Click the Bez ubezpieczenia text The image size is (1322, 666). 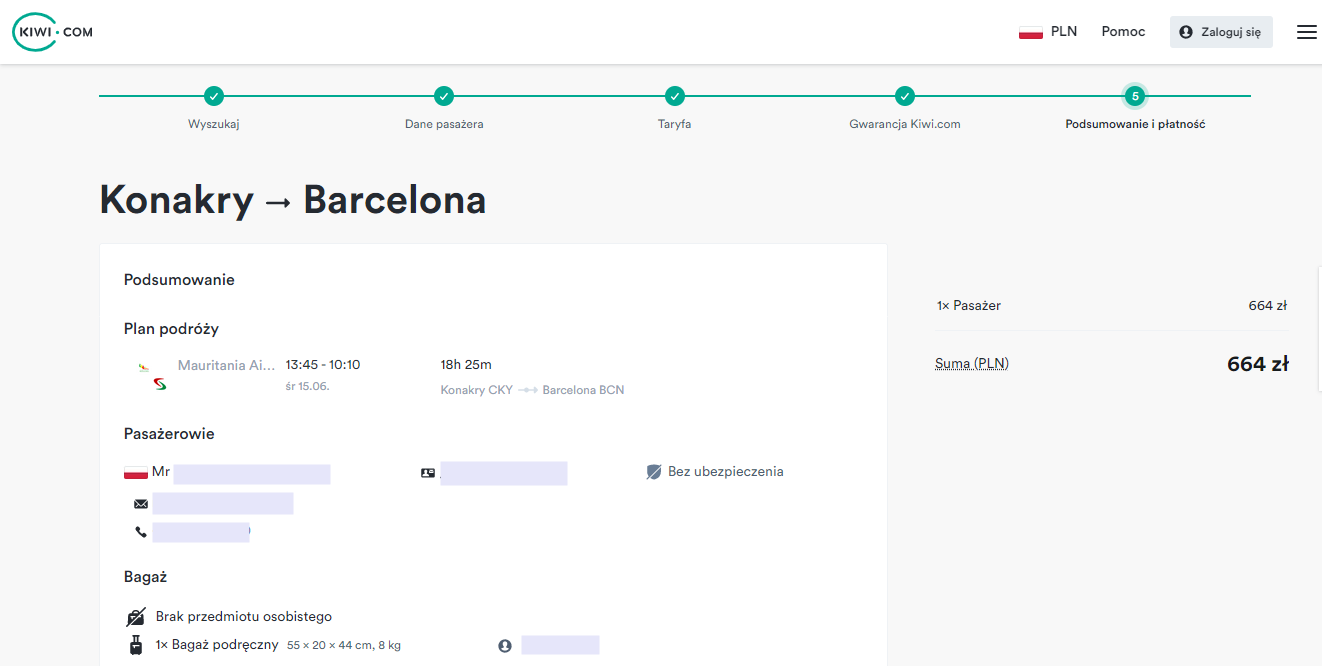[726, 472]
